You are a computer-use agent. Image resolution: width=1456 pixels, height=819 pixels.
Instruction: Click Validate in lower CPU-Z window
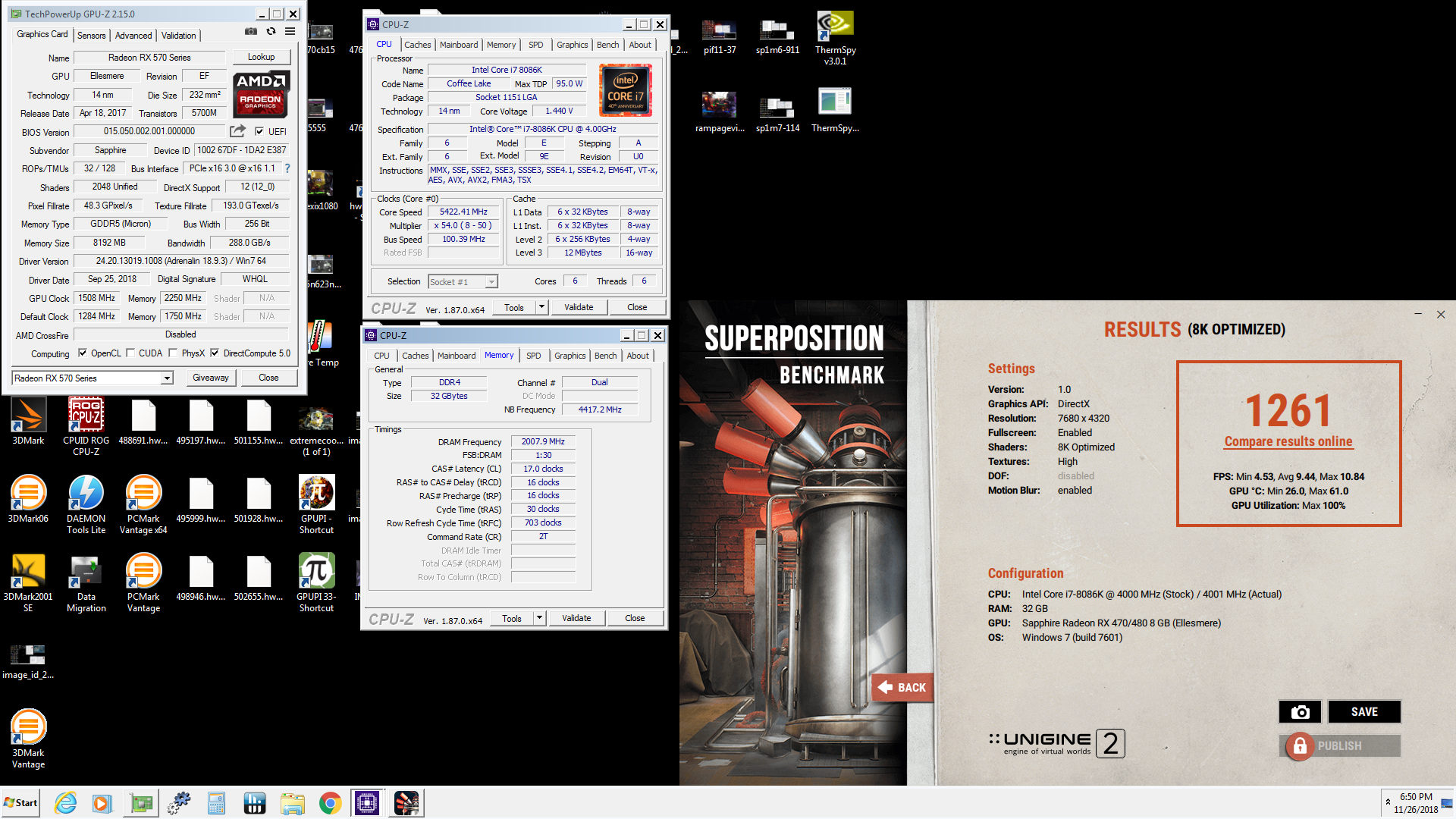point(576,618)
